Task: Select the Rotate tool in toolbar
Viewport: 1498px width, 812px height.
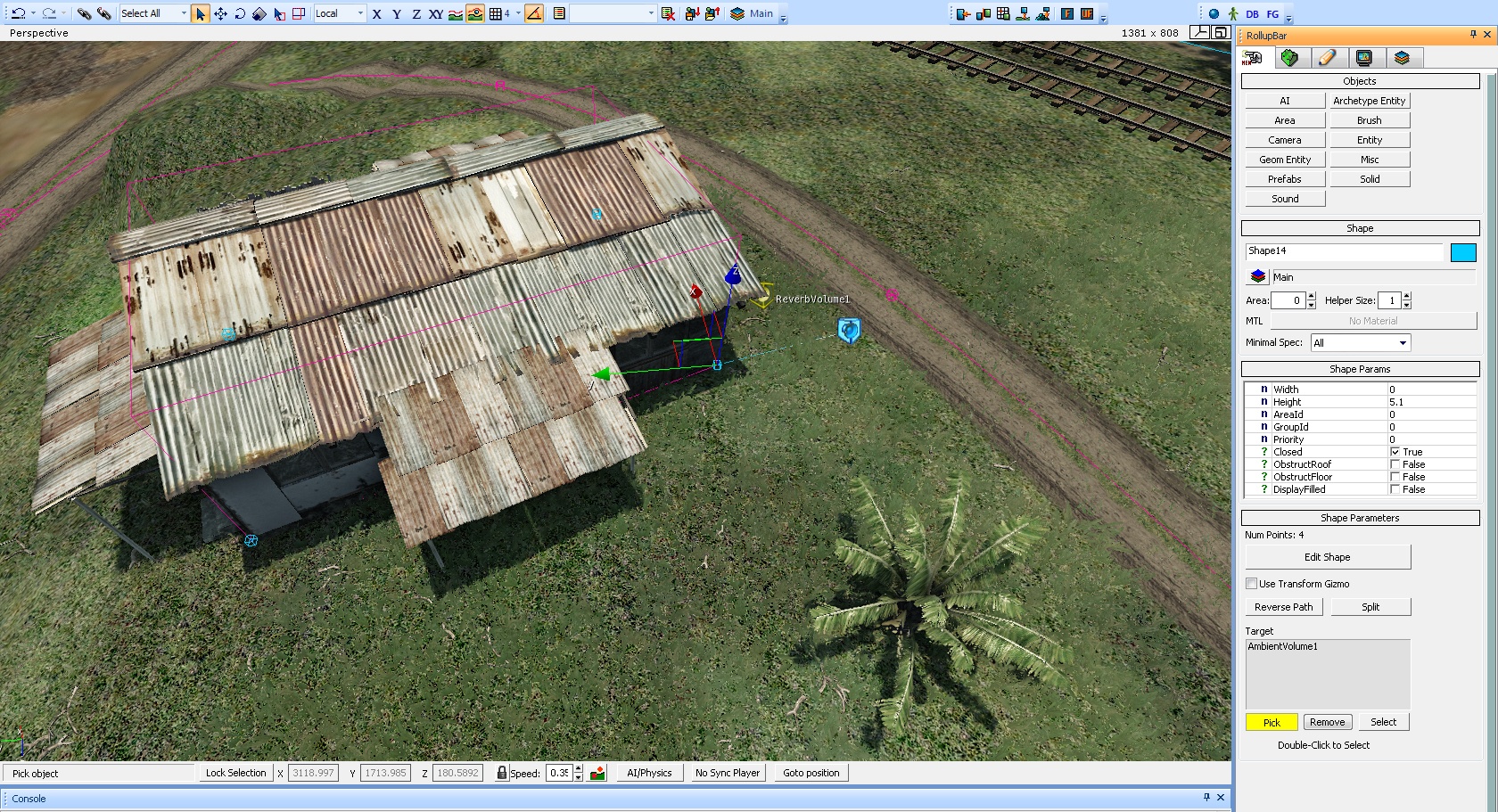Action: (x=240, y=13)
